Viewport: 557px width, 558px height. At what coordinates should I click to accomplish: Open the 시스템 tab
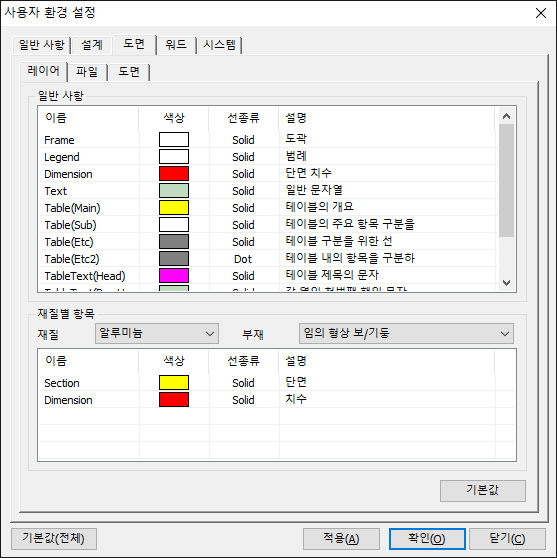pyautogui.click(x=219, y=45)
